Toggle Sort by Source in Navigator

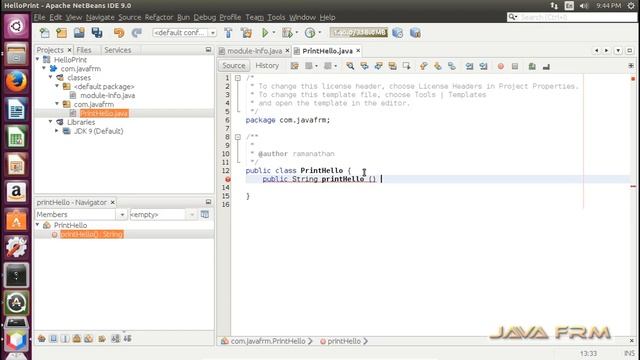coord(127,338)
